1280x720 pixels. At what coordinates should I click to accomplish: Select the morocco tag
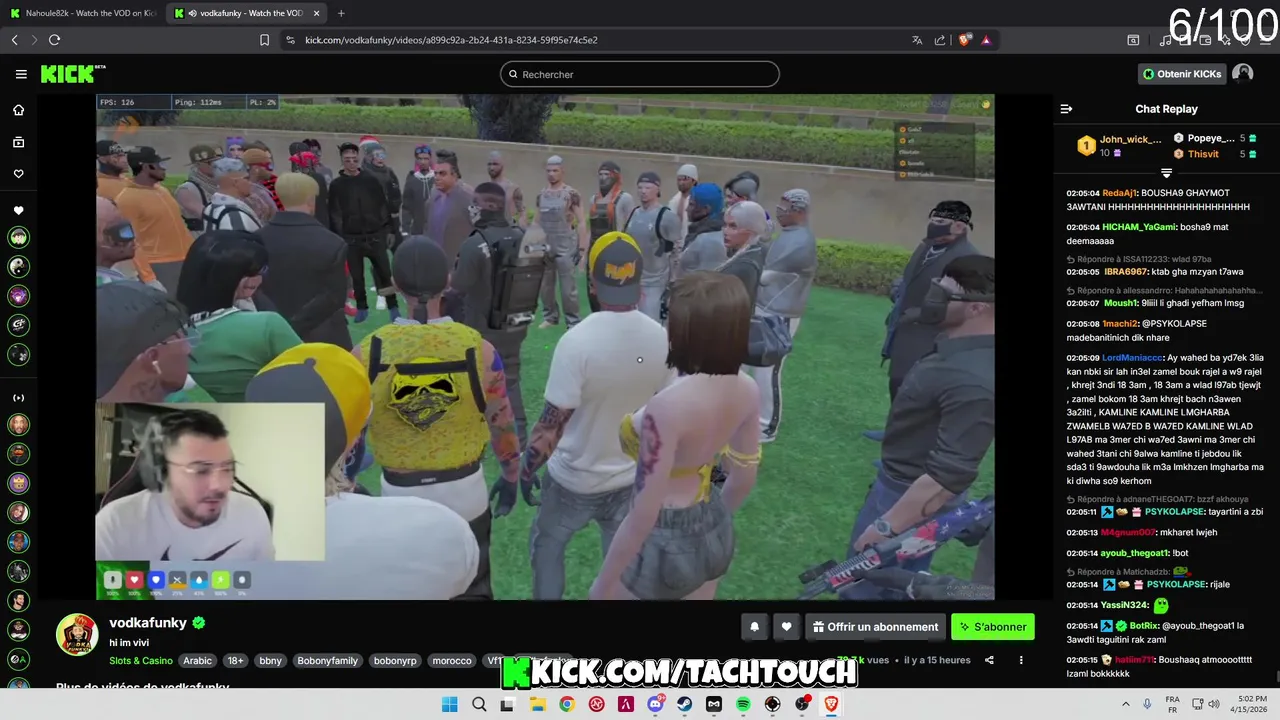(452, 661)
